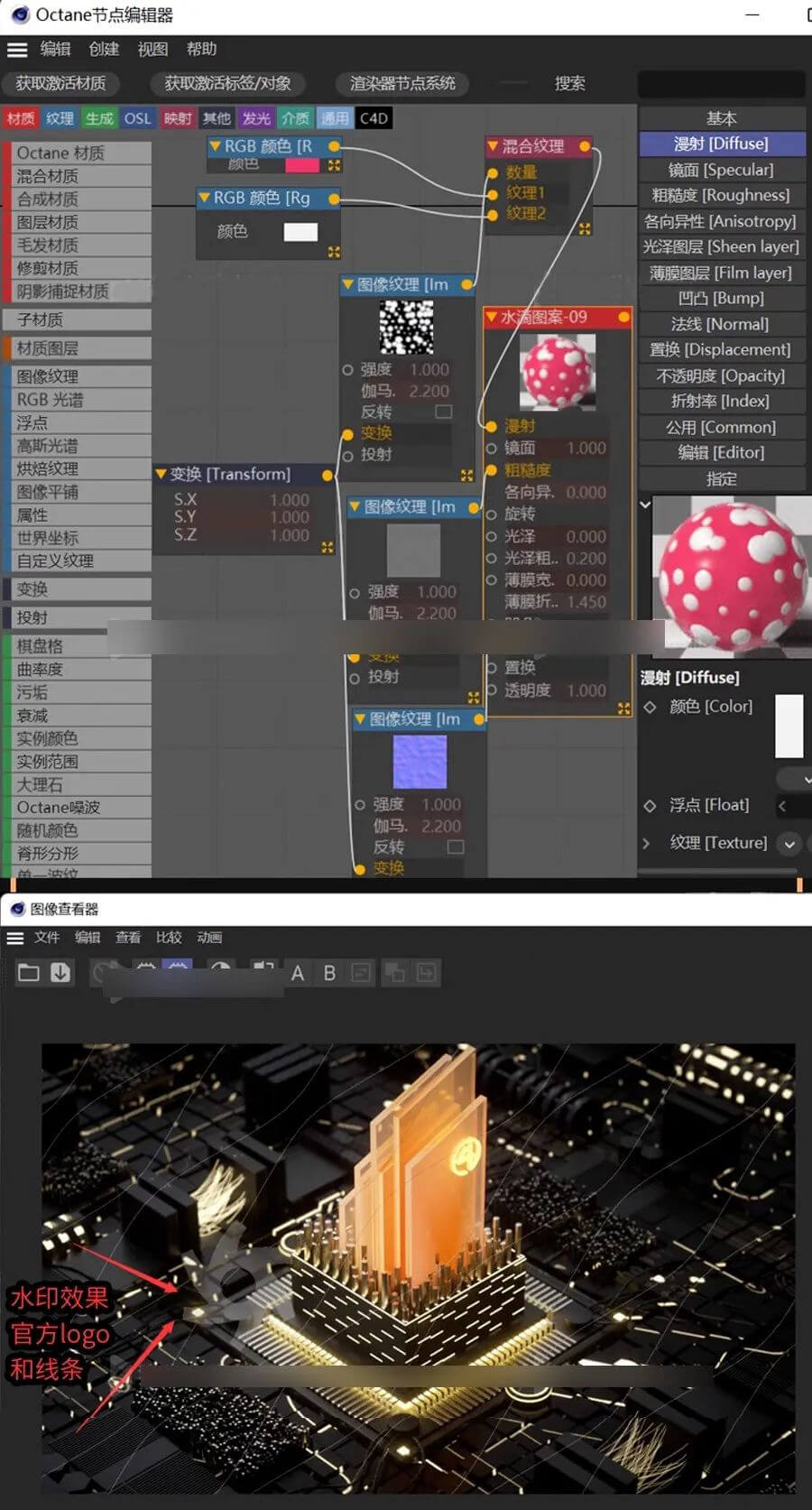This screenshot has height=1510, width=812.
Task: Click the 粗糙度 input port on material node
Action: 491,470
